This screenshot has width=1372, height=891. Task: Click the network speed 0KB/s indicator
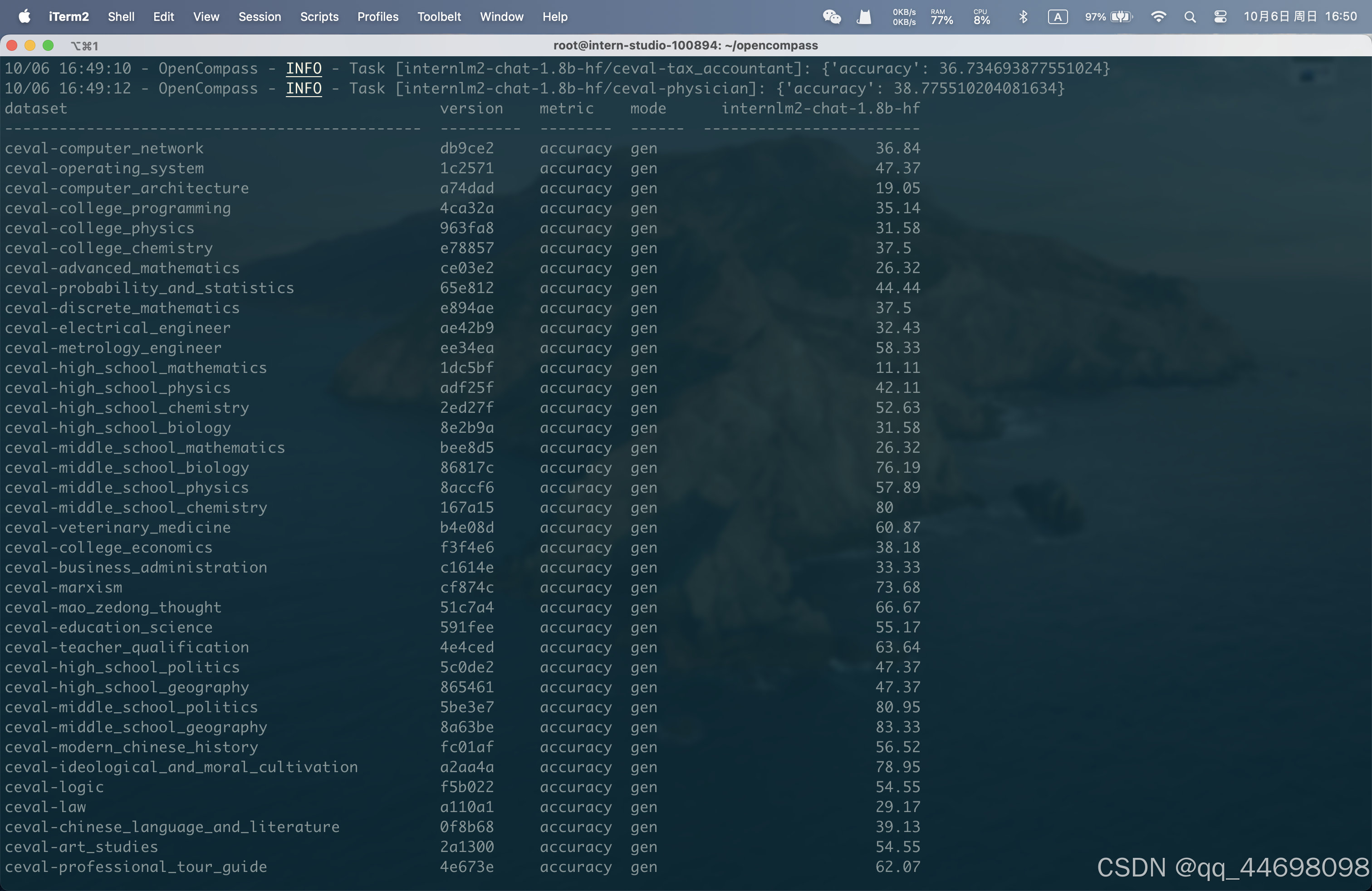903,17
